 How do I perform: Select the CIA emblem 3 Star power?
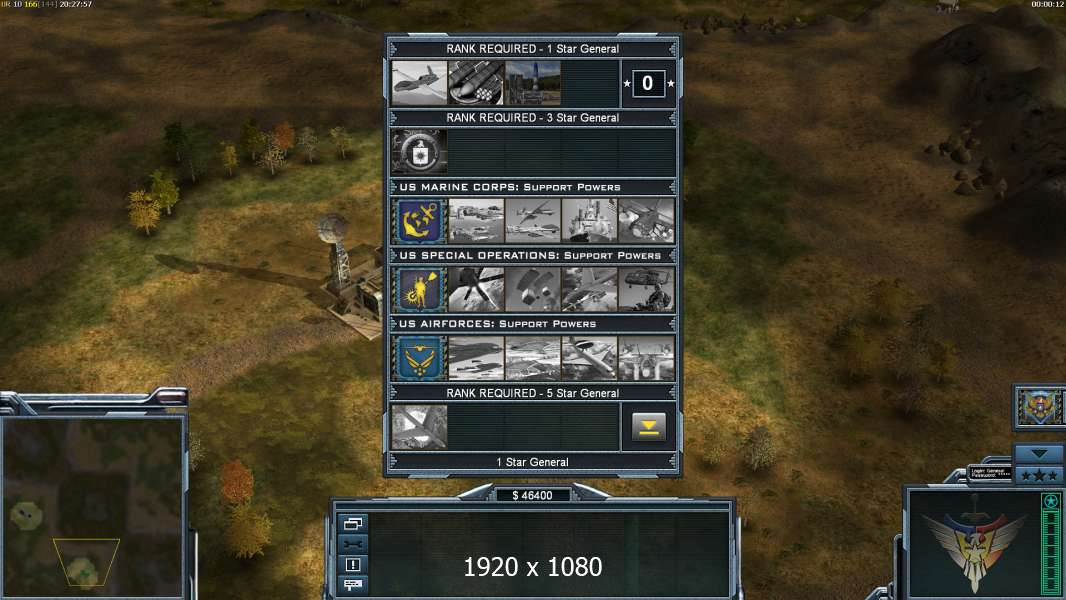419,151
